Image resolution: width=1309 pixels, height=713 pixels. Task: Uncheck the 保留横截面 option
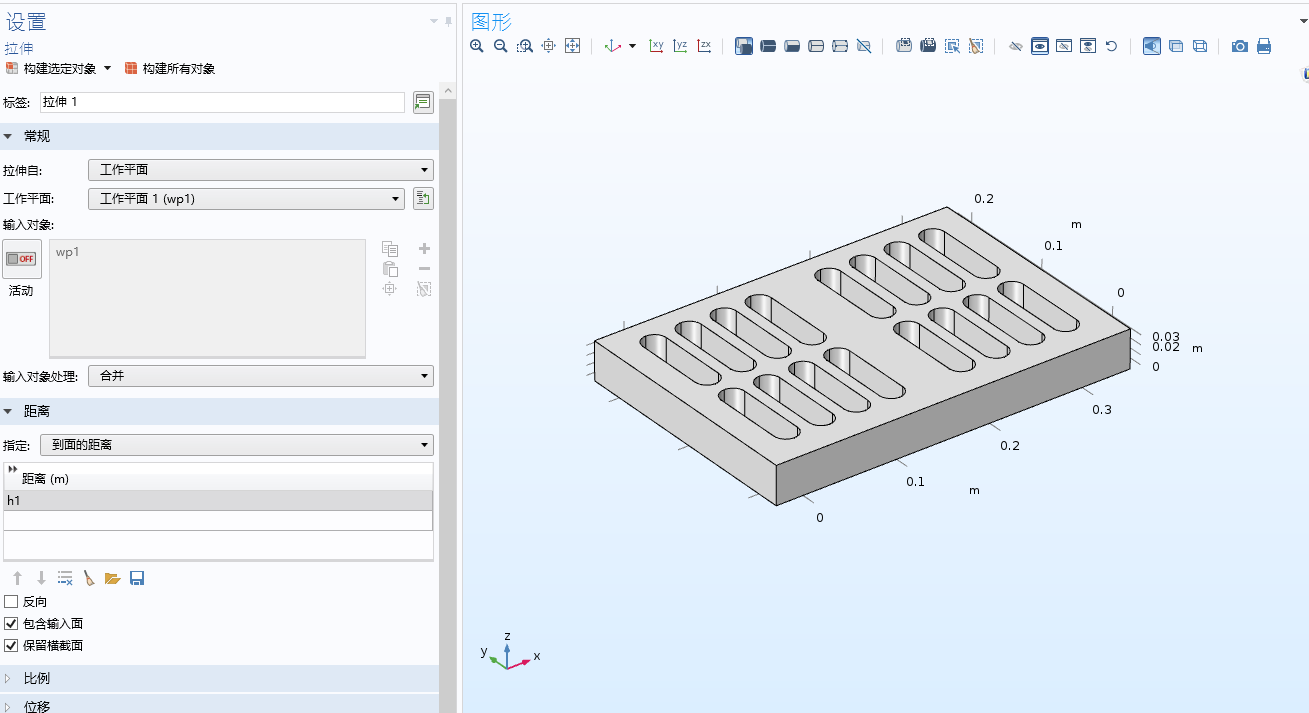[x=12, y=646]
